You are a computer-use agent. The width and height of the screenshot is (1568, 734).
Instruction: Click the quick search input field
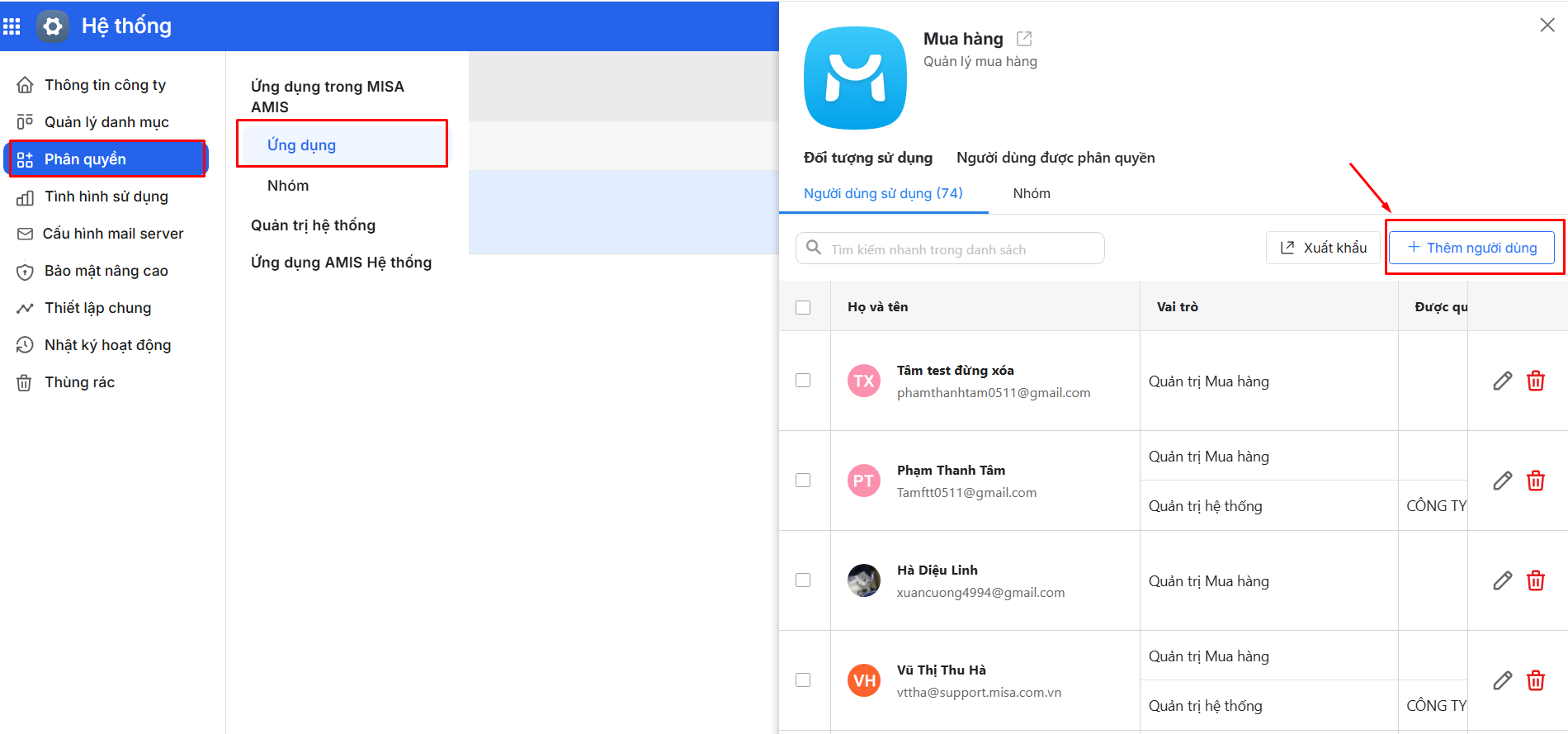(950, 248)
